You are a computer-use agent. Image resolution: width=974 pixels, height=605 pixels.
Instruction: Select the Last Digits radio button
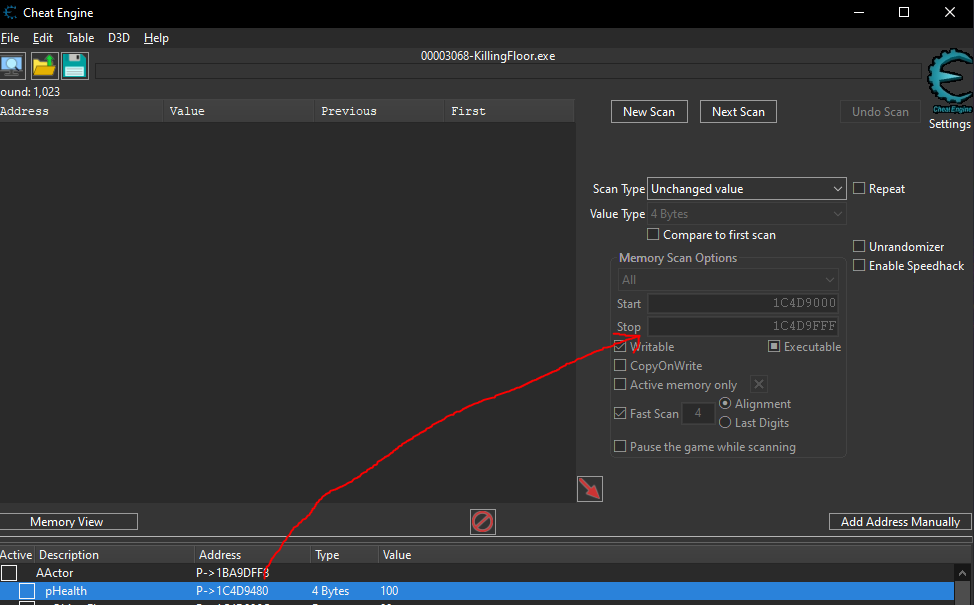click(x=725, y=422)
